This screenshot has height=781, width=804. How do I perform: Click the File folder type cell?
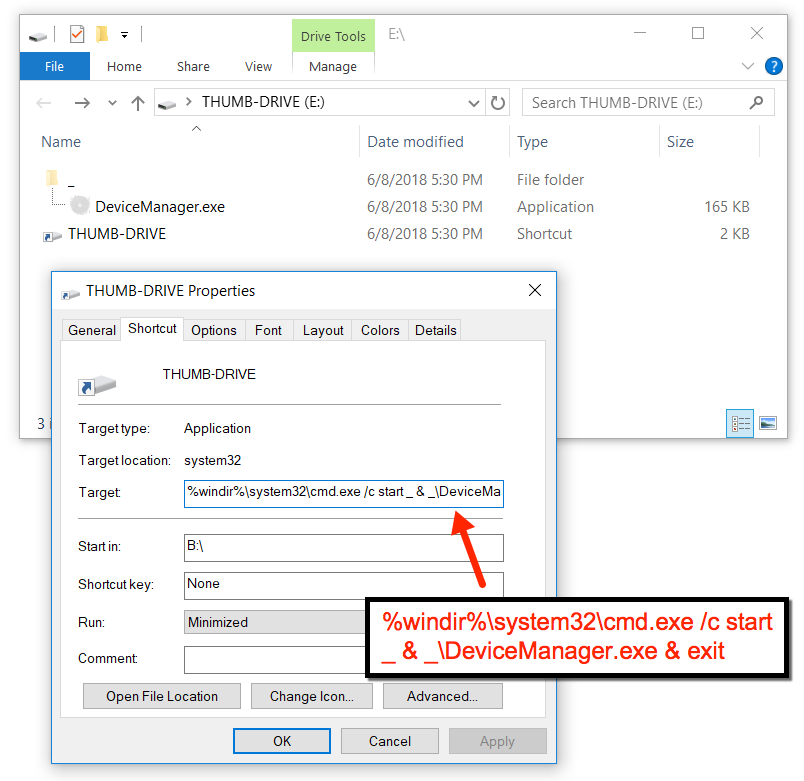tap(550, 180)
